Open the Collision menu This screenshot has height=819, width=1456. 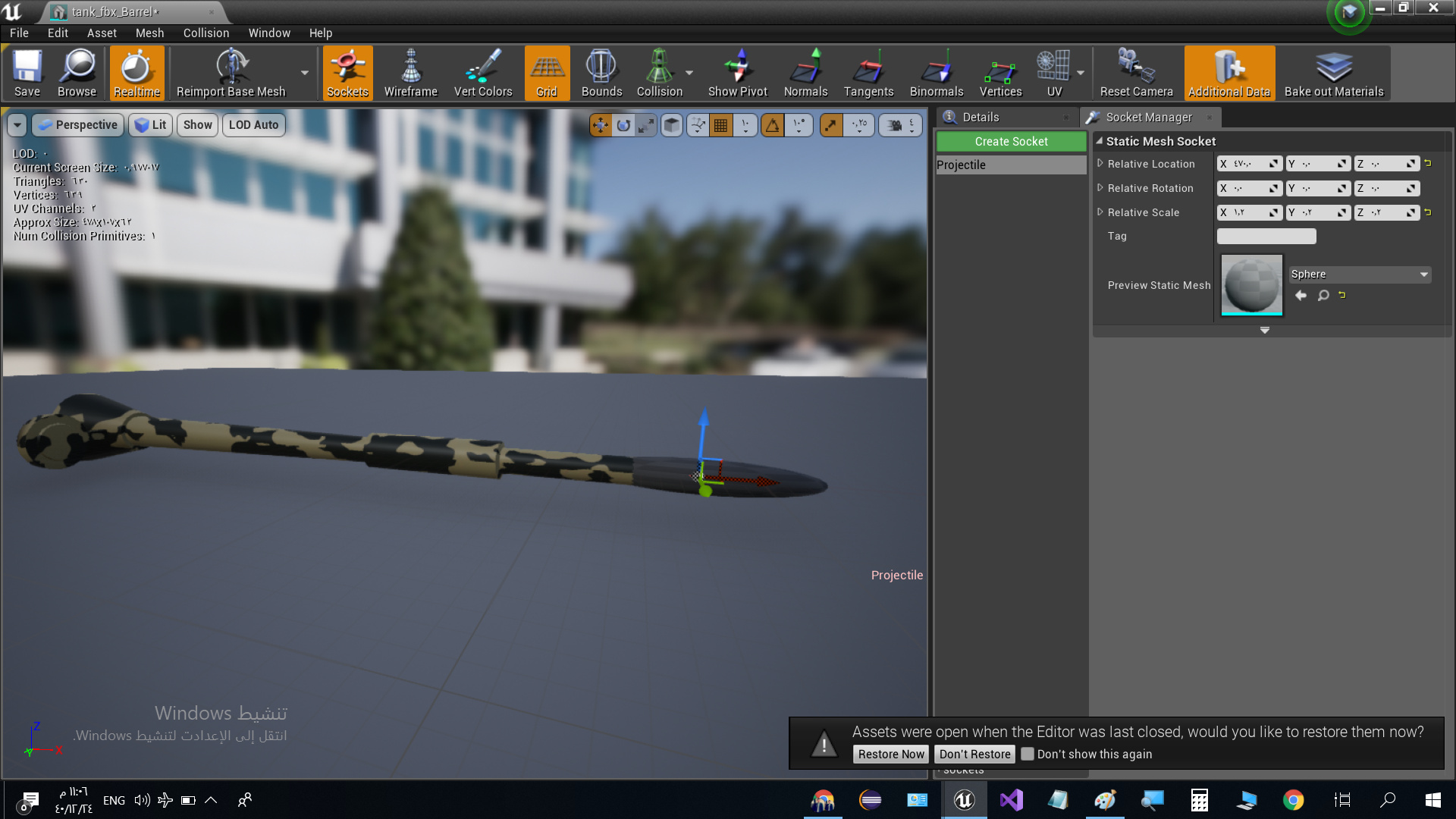(206, 33)
